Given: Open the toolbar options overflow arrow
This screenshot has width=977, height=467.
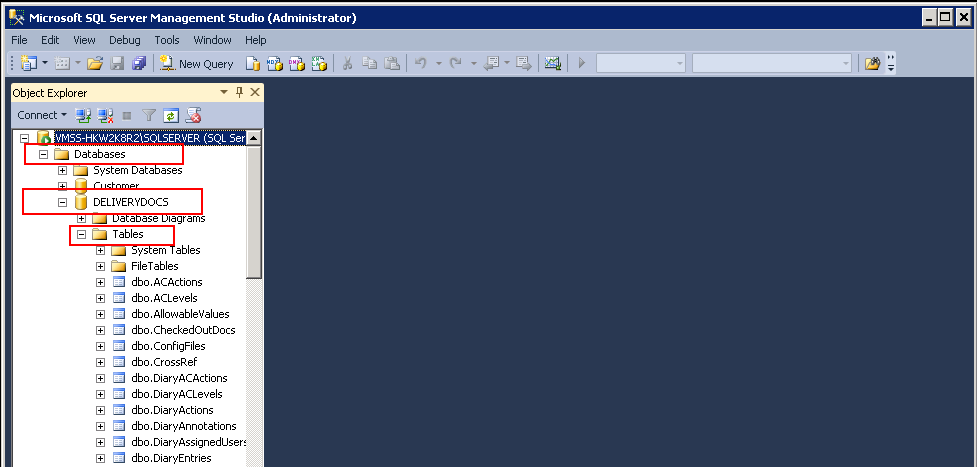Looking at the screenshot, I should point(890,63).
